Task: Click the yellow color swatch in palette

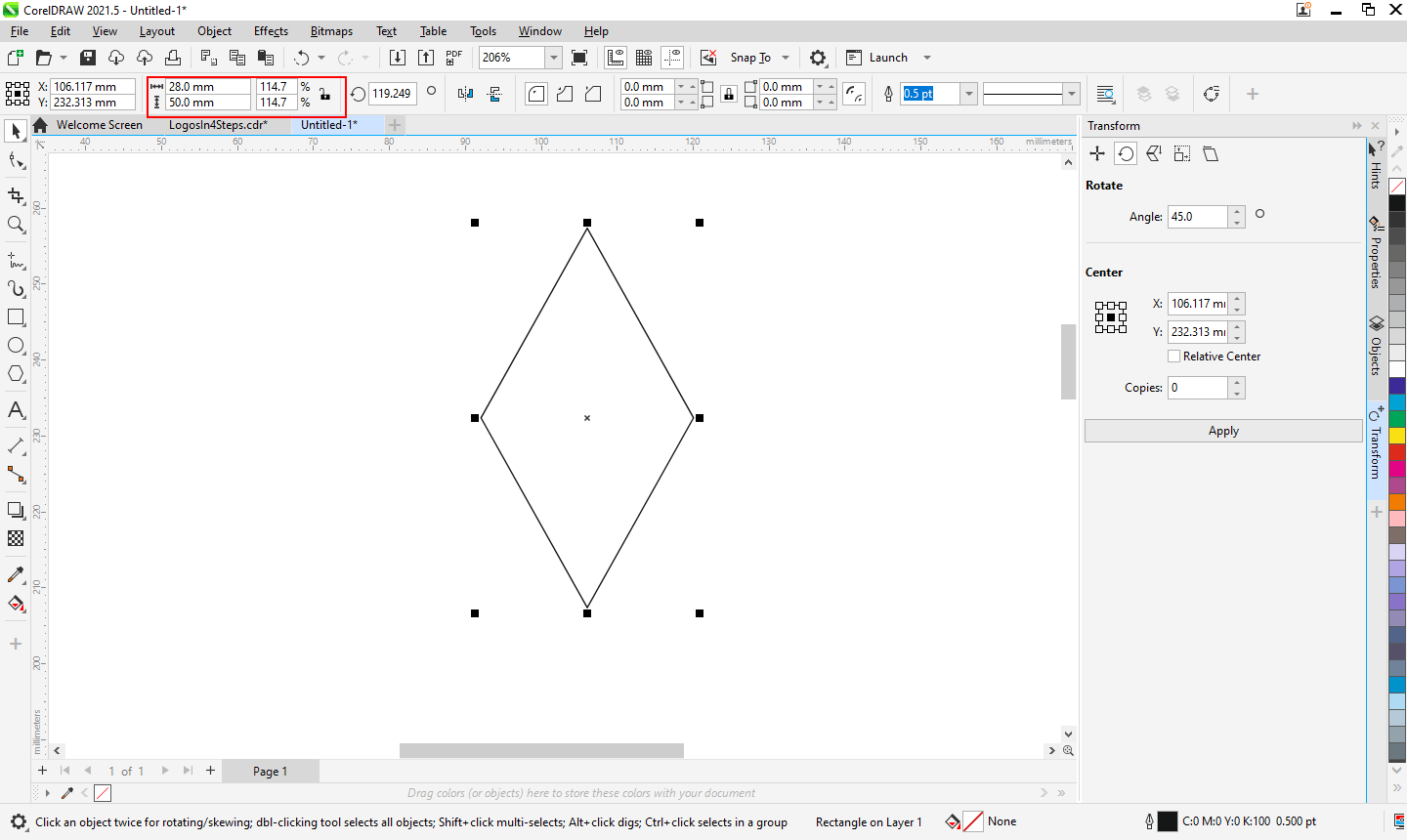Action: [1397, 436]
